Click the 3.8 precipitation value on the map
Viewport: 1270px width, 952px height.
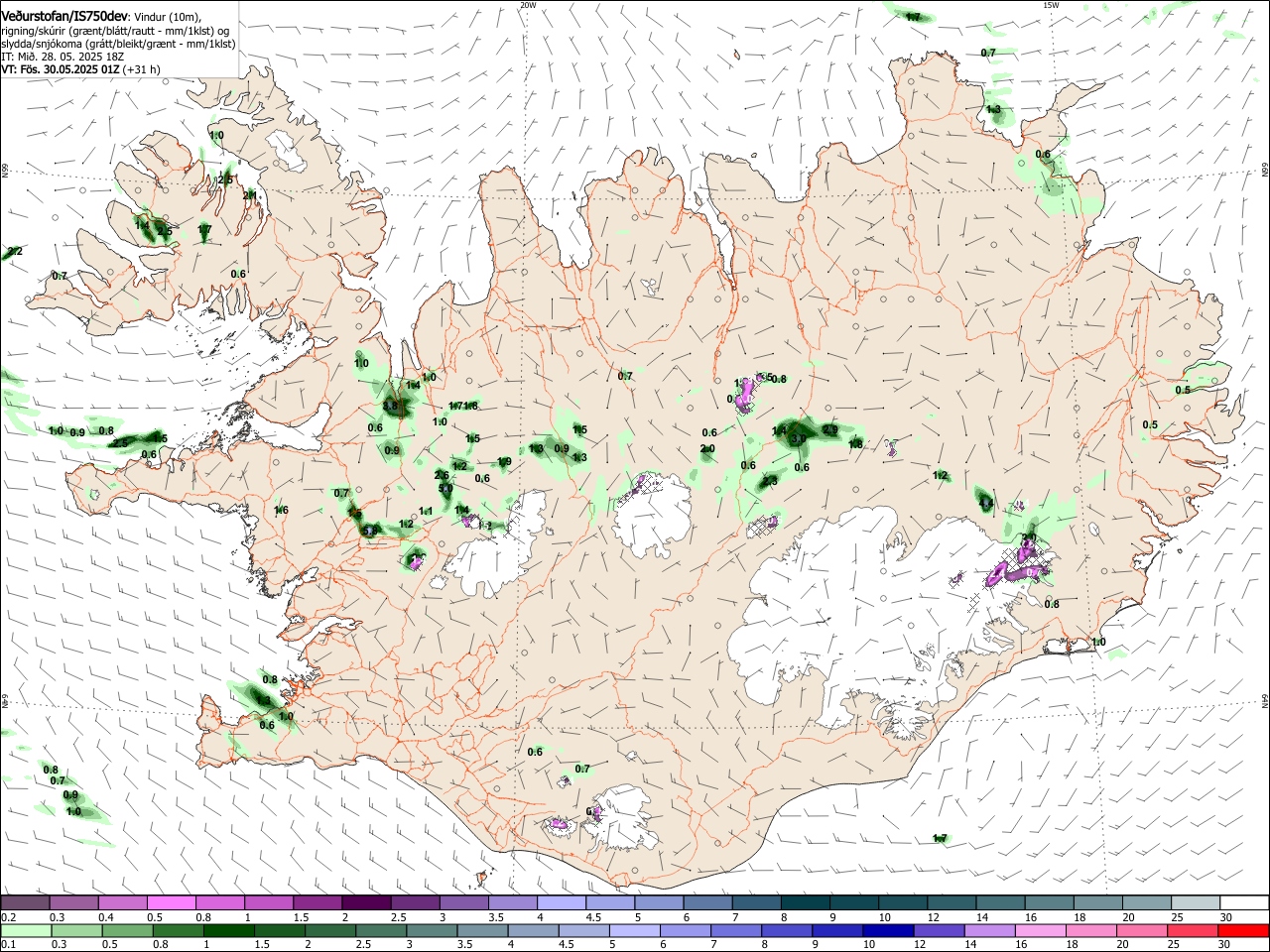point(390,406)
